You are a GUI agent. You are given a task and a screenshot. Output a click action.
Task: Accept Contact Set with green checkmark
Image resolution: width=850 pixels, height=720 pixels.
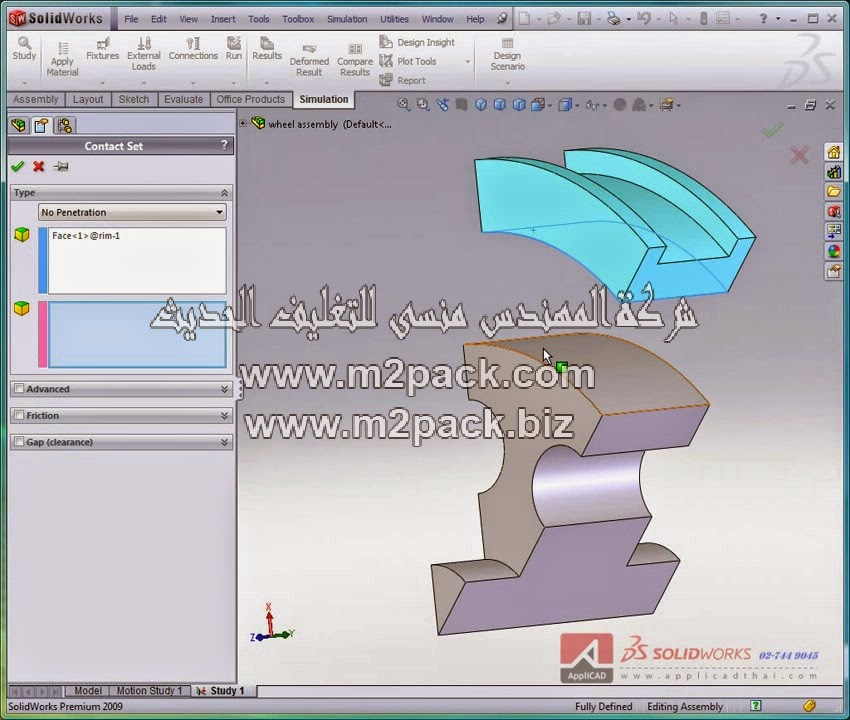(x=18, y=166)
